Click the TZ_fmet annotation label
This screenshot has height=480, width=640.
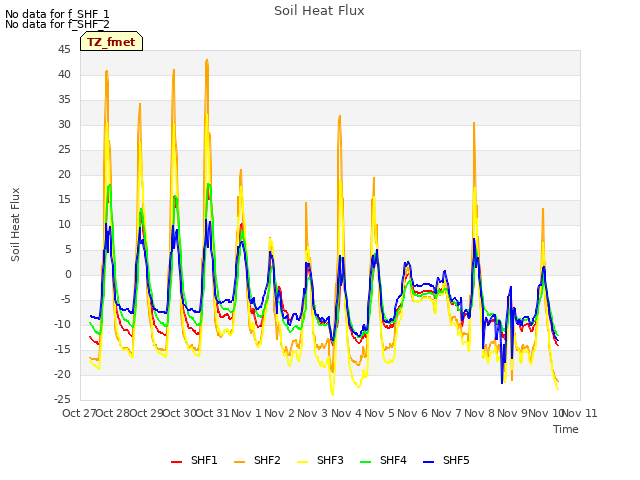click(x=111, y=42)
